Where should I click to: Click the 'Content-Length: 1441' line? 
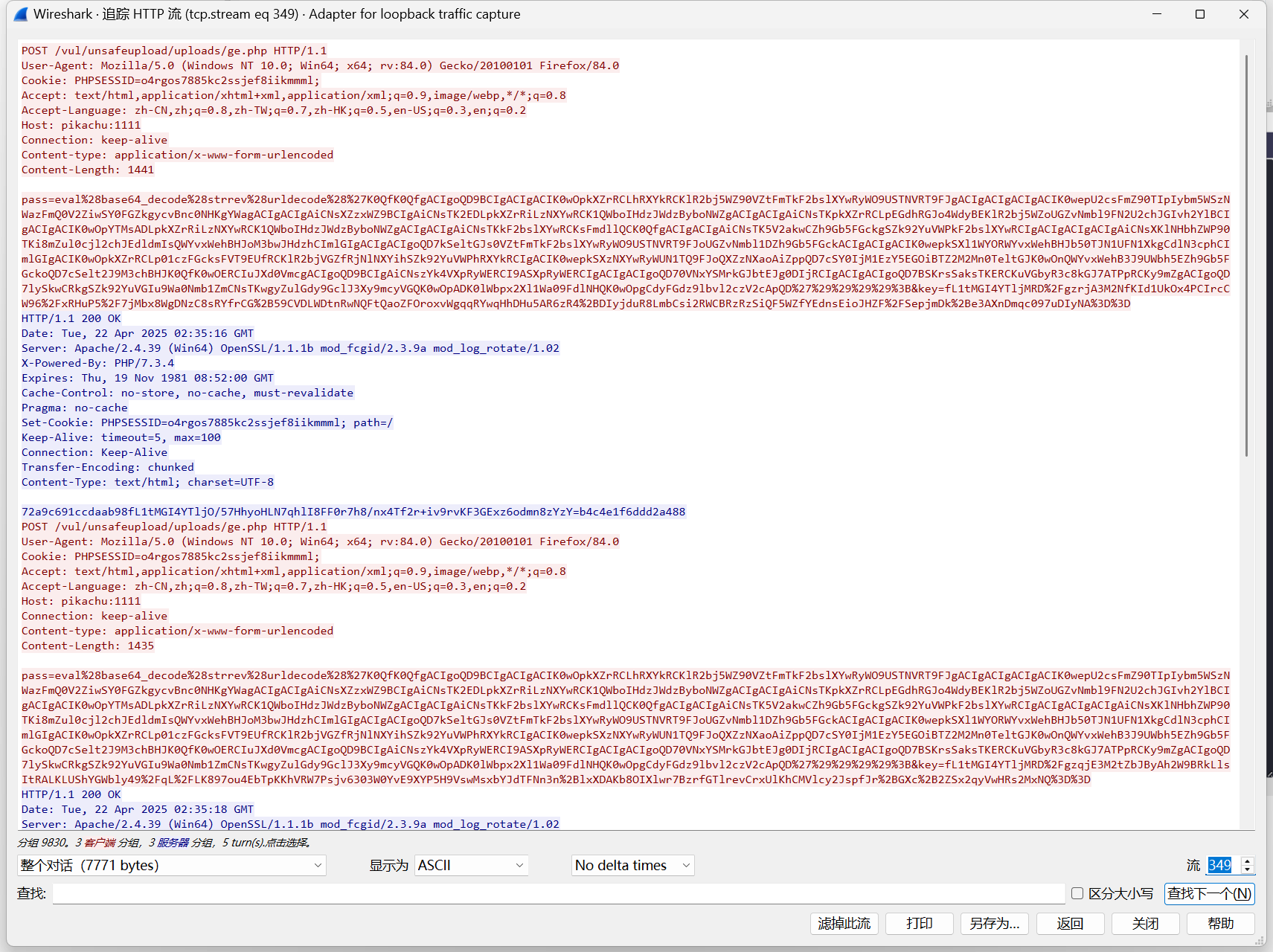[88, 170]
